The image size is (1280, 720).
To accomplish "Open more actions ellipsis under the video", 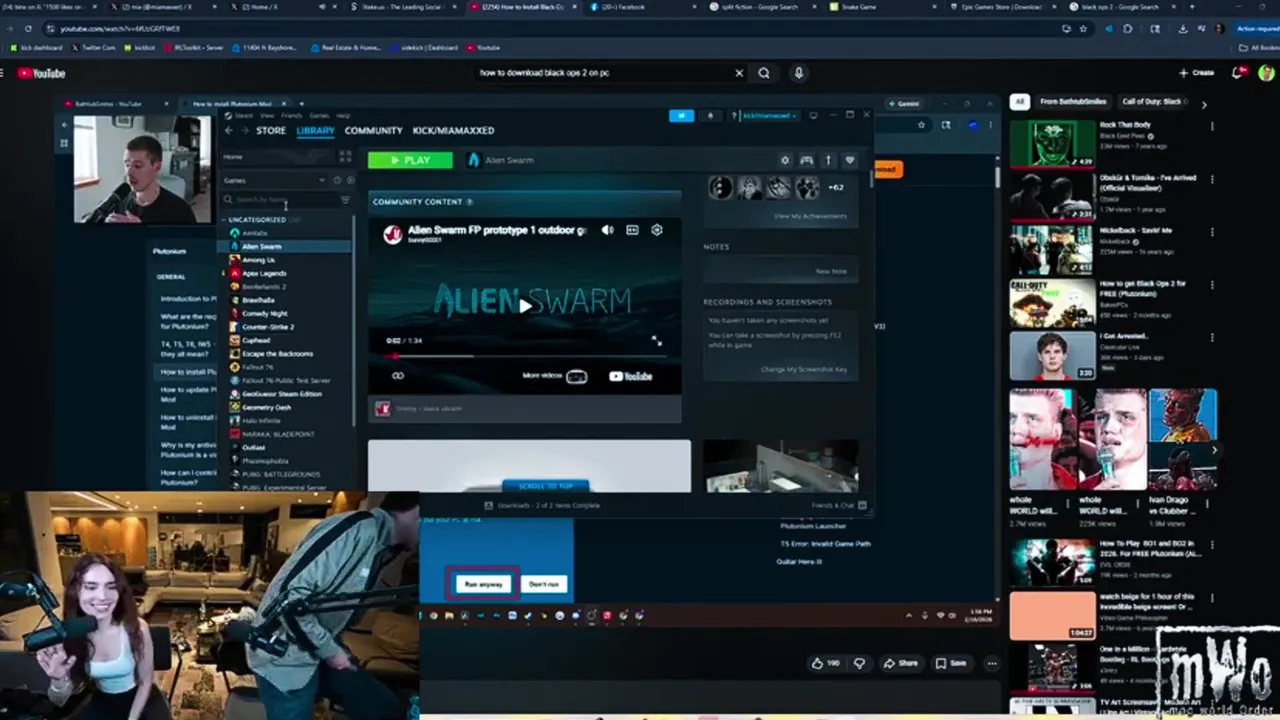I will (x=992, y=663).
